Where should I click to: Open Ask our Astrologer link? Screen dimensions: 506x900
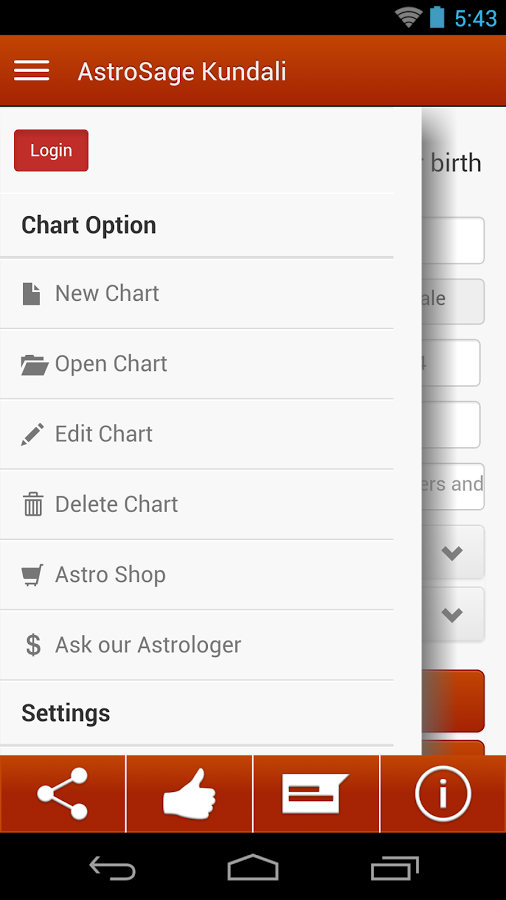[197, 645]
